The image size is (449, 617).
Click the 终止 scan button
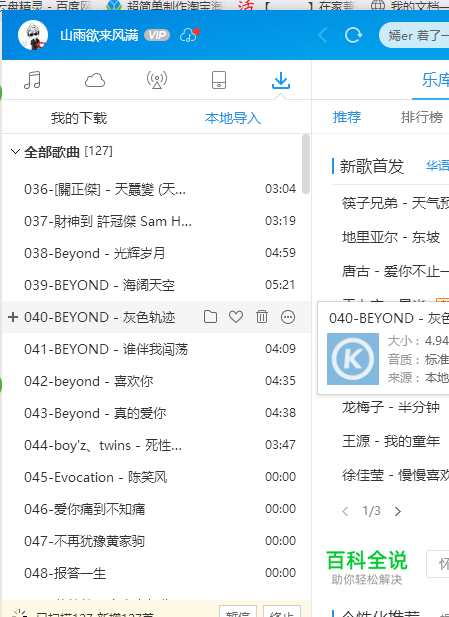point(282,611)
